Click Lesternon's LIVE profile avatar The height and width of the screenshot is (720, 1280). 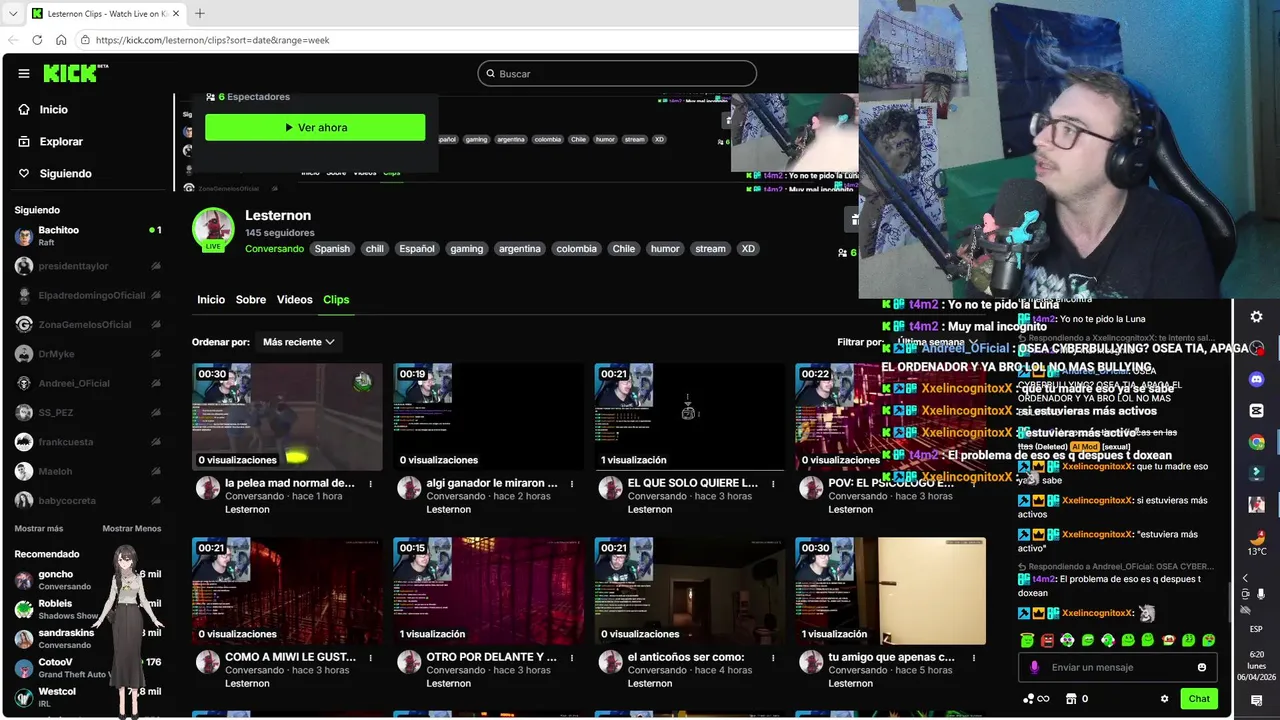pyautogui.click(x=213, y=229)
